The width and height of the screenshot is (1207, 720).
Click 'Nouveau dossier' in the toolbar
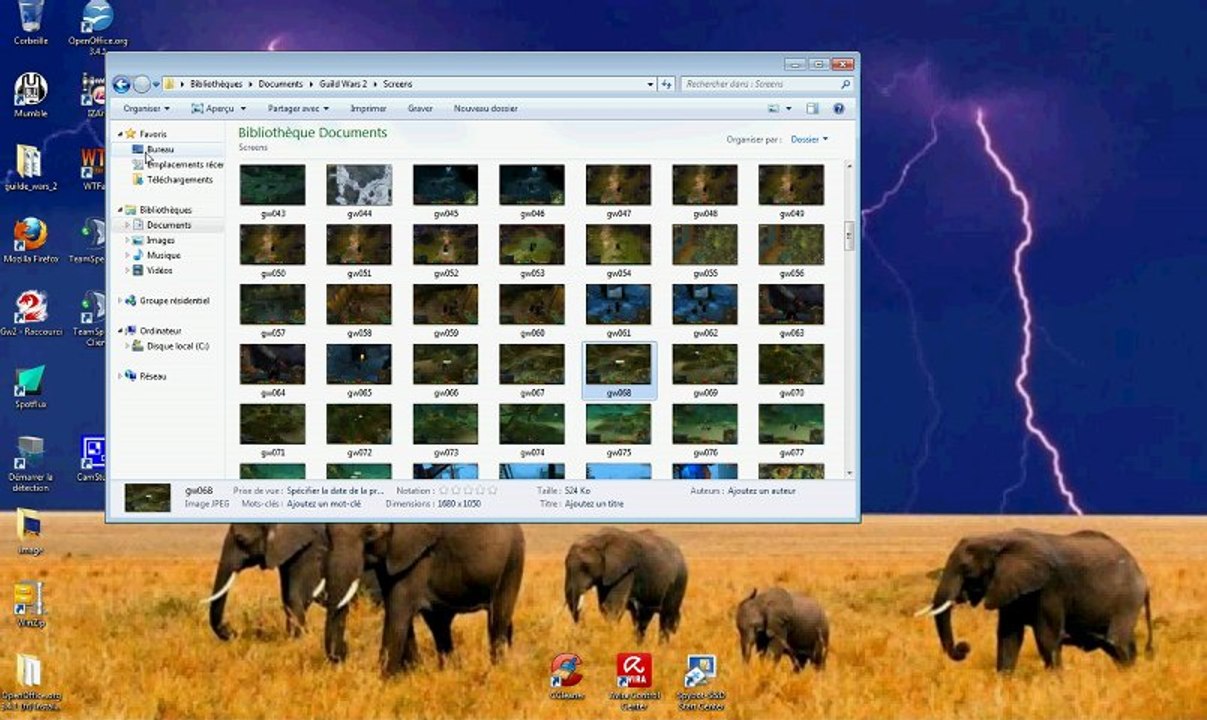pos(485,108)
